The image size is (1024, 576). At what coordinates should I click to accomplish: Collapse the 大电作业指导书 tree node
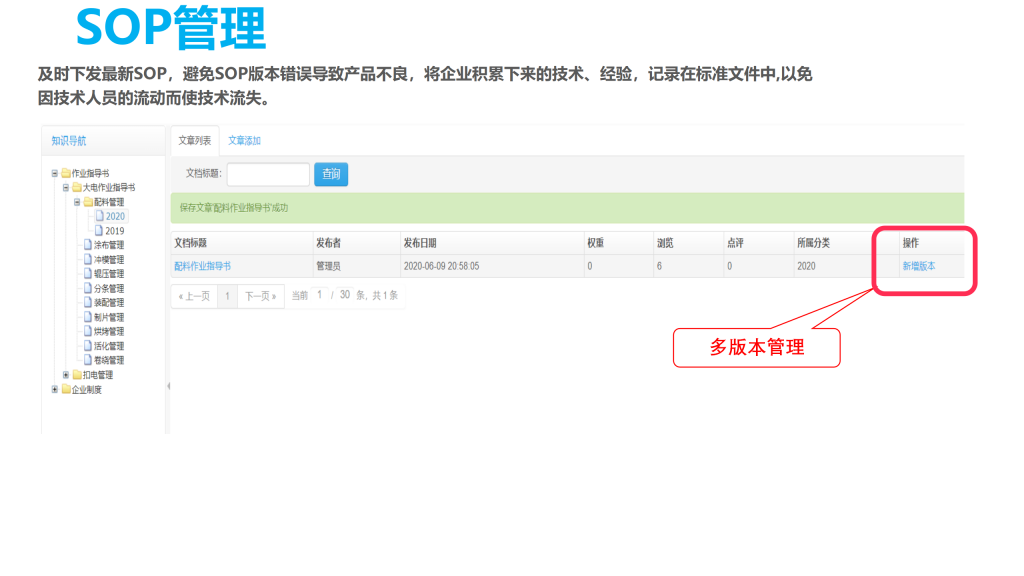[66, 187]
